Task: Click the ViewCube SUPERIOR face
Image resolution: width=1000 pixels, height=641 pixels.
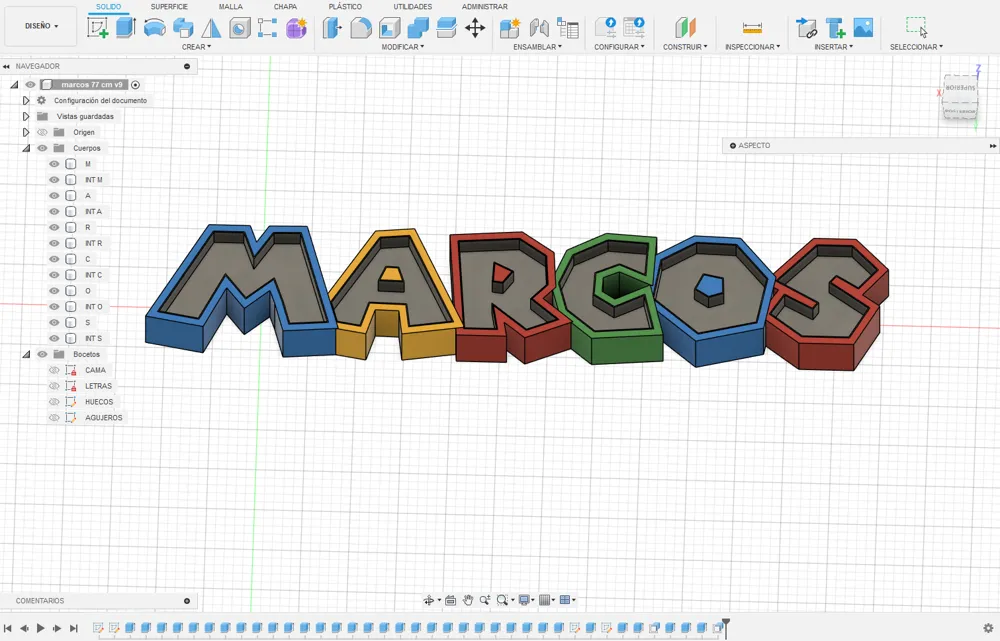Action: pyautogui.click(x=960, y=87)
